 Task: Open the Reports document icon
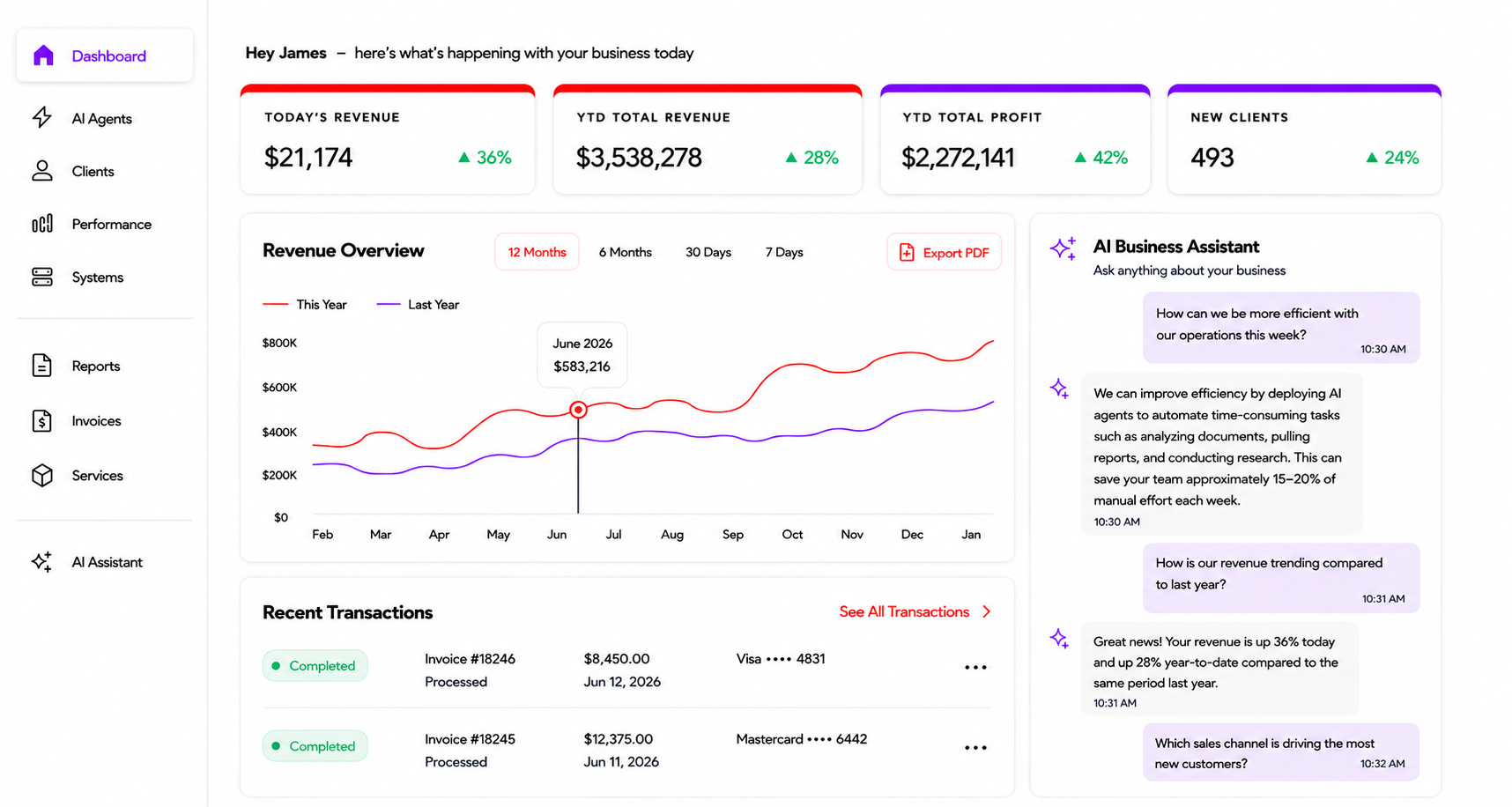[42, 366]
